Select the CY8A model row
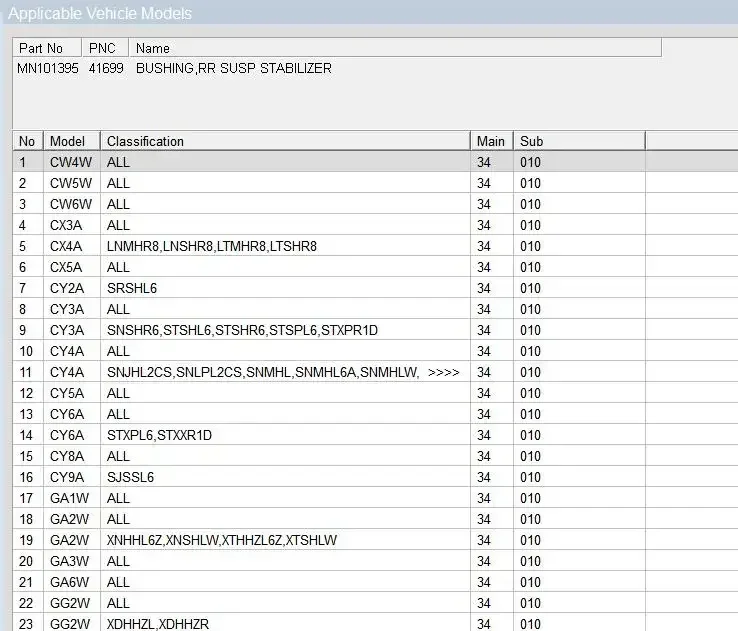The height and width of the screenshot is (631, 738). tap(376, 456)
